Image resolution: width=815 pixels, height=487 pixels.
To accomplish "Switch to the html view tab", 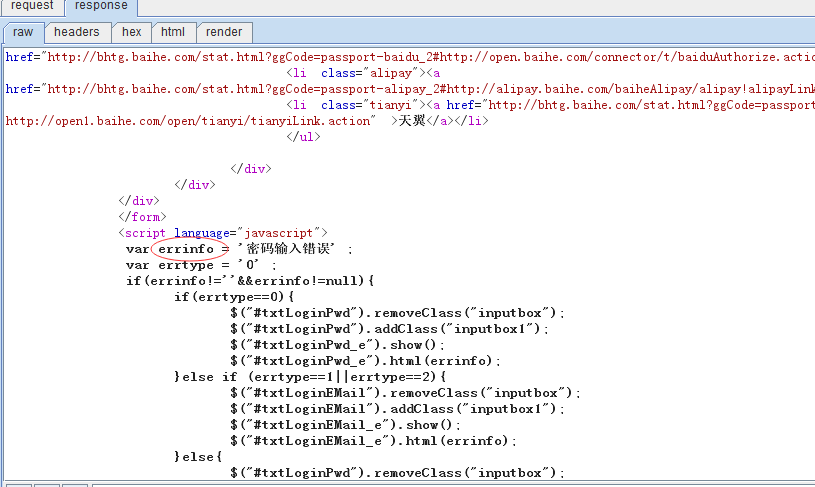I will point(173,32).
